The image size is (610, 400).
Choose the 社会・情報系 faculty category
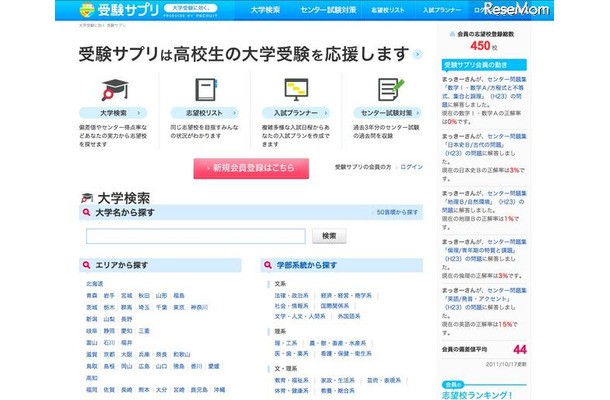(x=291, y=306)
